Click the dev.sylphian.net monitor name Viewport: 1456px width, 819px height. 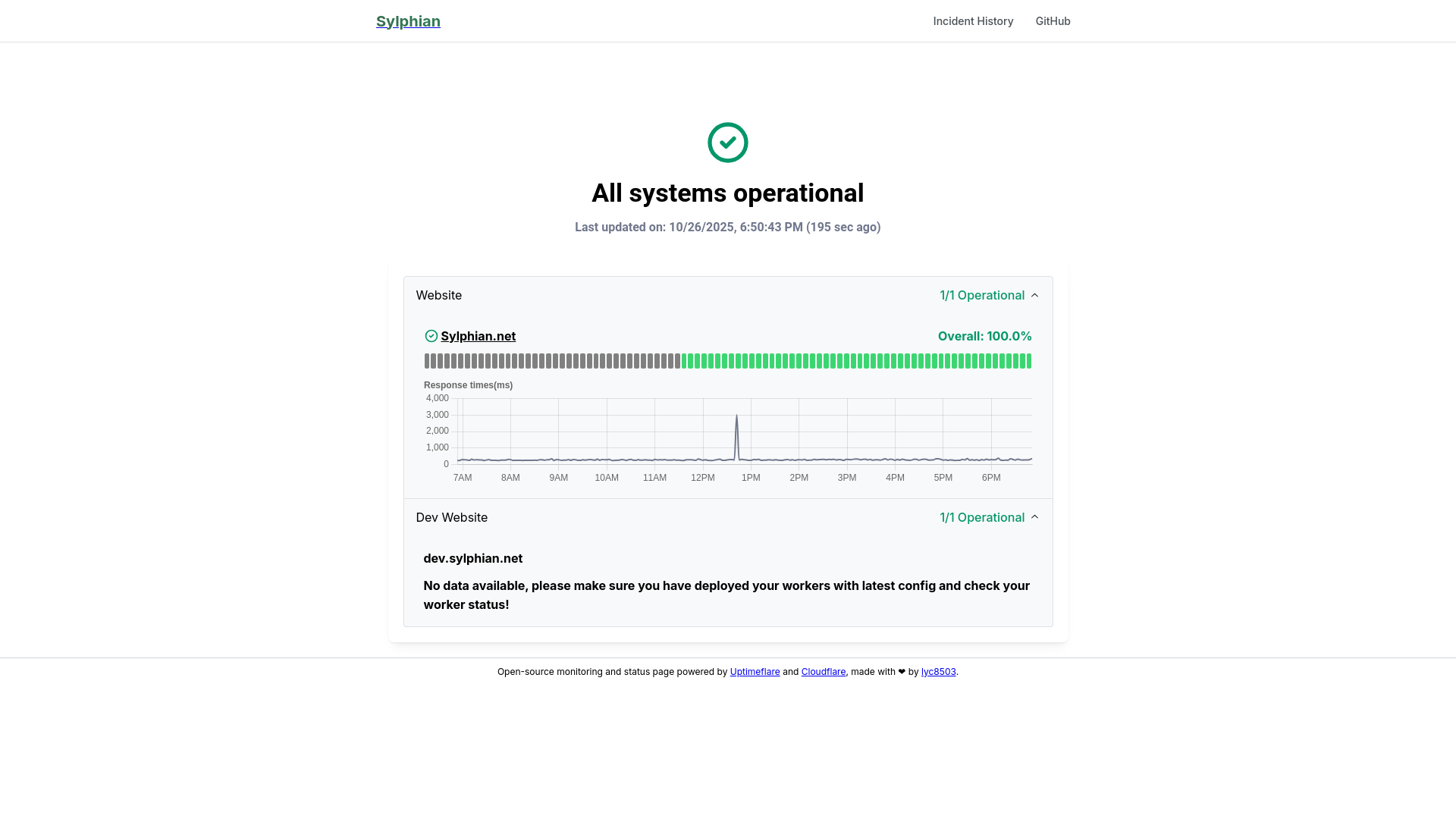[x=472, y=558]
